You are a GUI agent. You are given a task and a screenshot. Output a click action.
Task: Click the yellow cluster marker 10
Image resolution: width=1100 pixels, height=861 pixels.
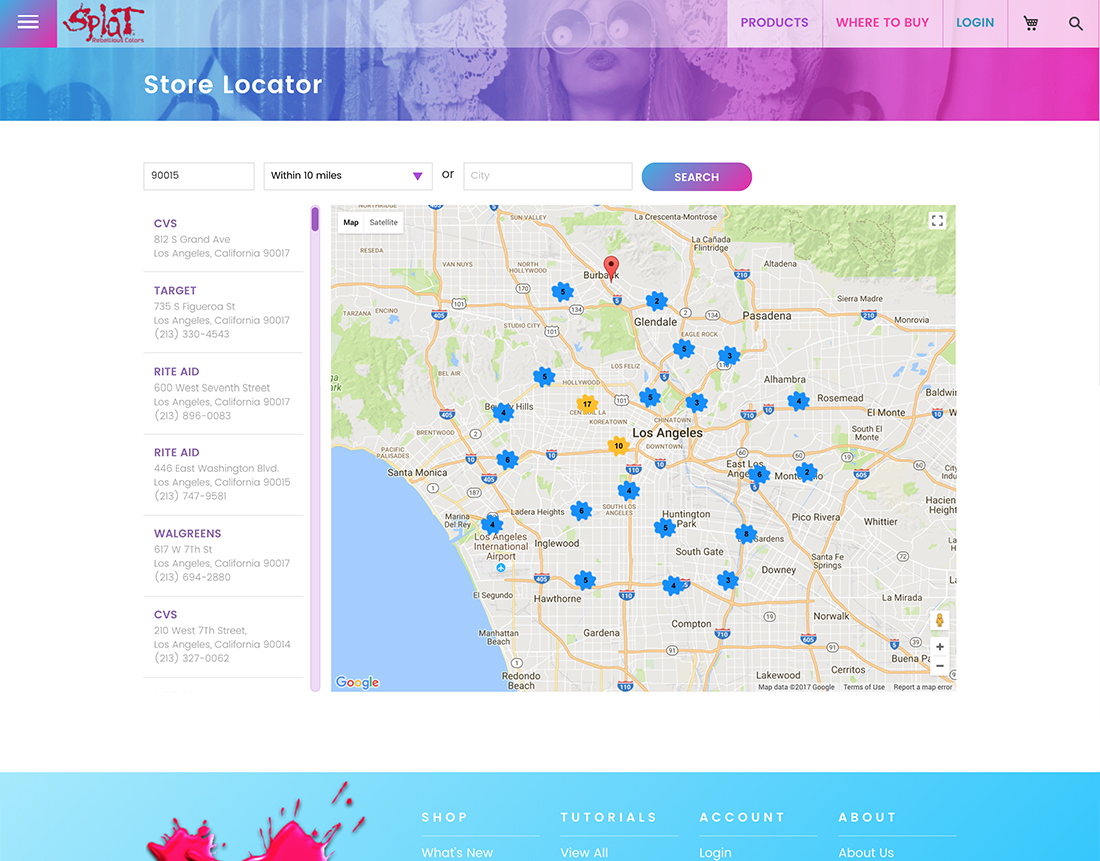point(618,446)
